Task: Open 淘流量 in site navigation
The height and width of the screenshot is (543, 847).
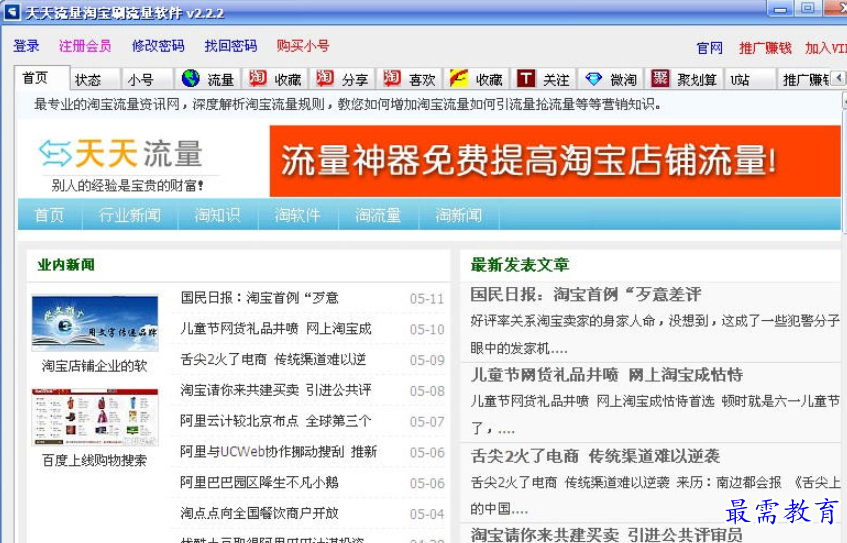Action: pyautogui.click(x=378, y=215)
